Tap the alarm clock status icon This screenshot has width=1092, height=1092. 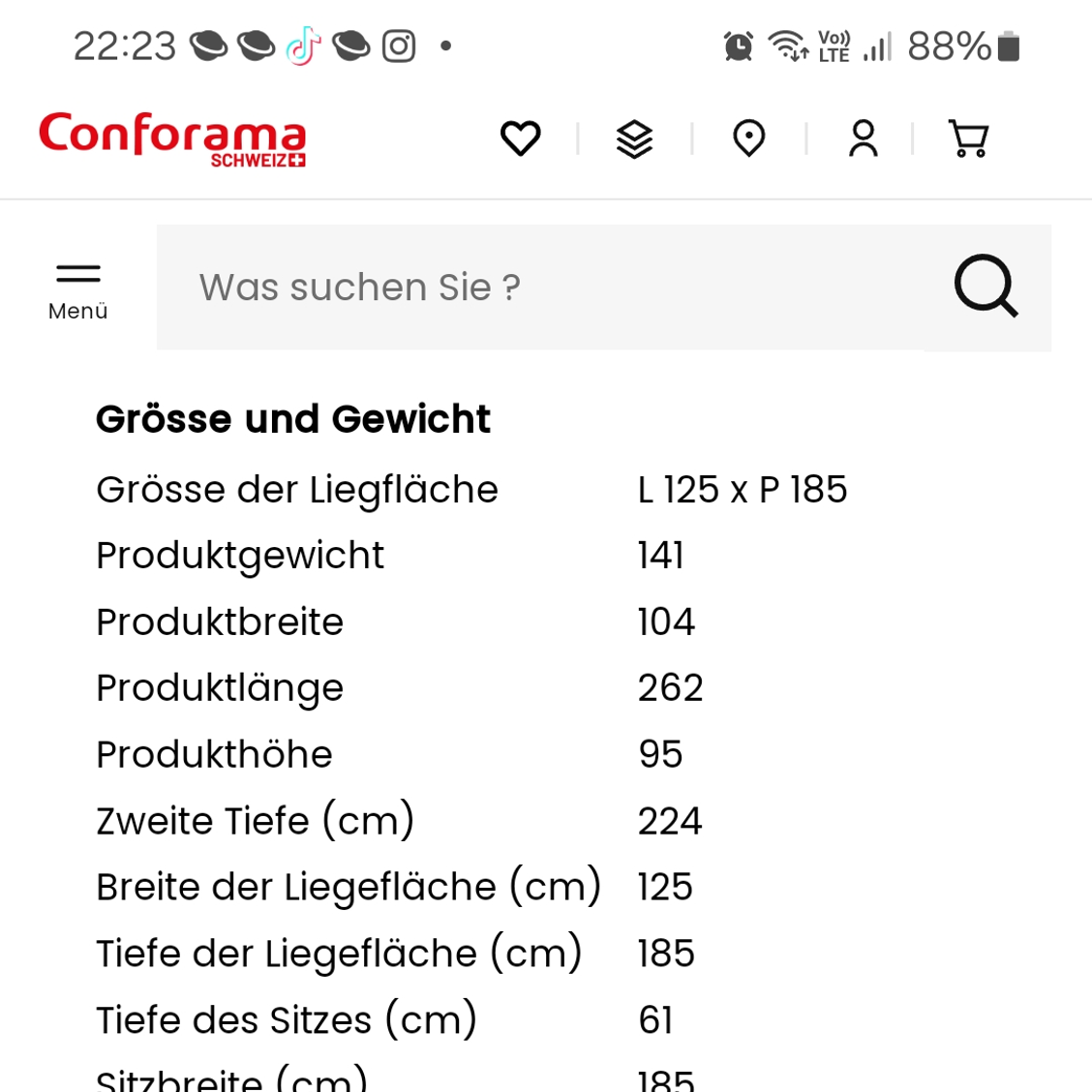pyautogui.click(x=739, y=46)
